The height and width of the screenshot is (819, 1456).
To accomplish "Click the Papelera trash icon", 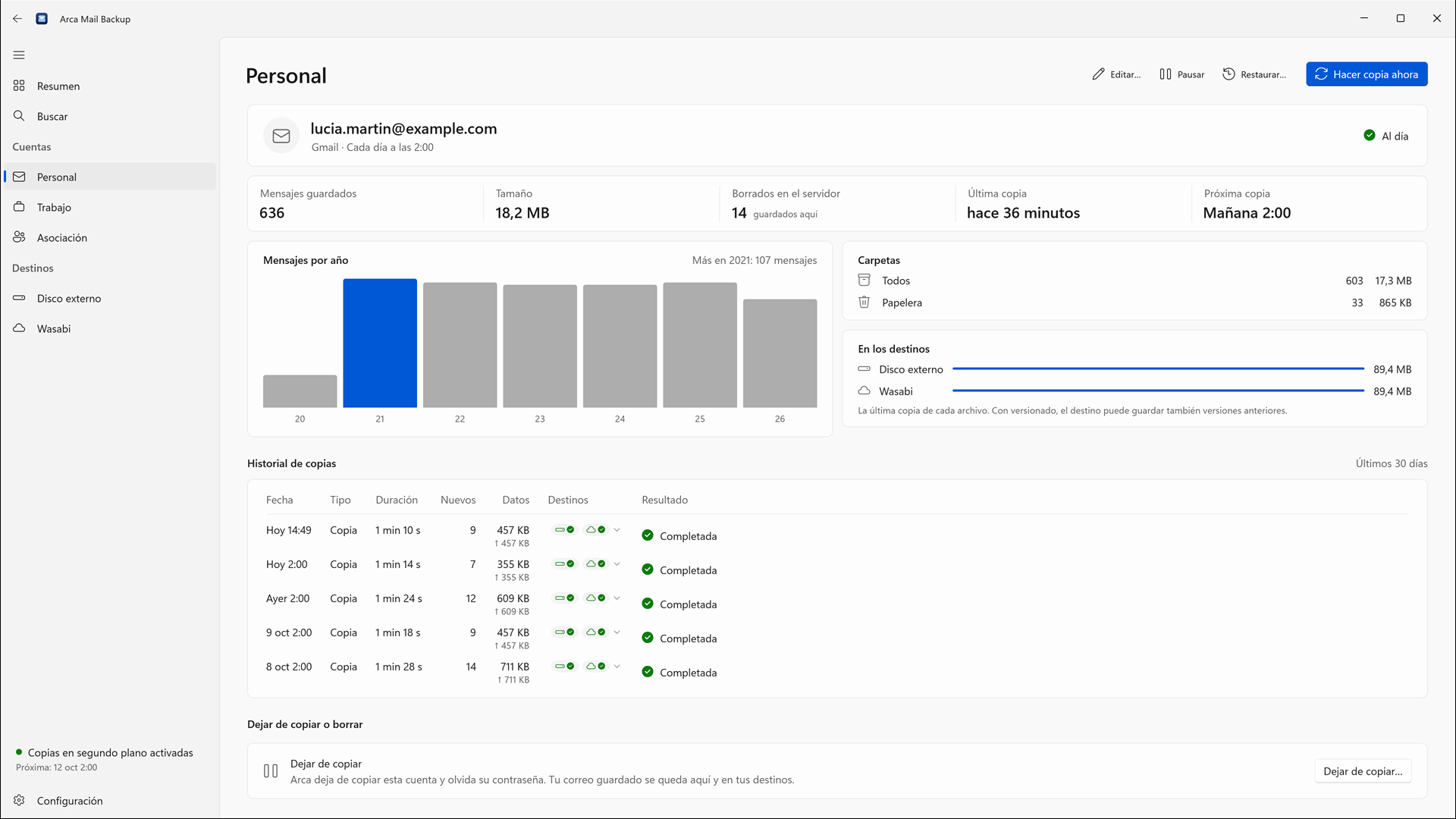I will coord(864,302).
